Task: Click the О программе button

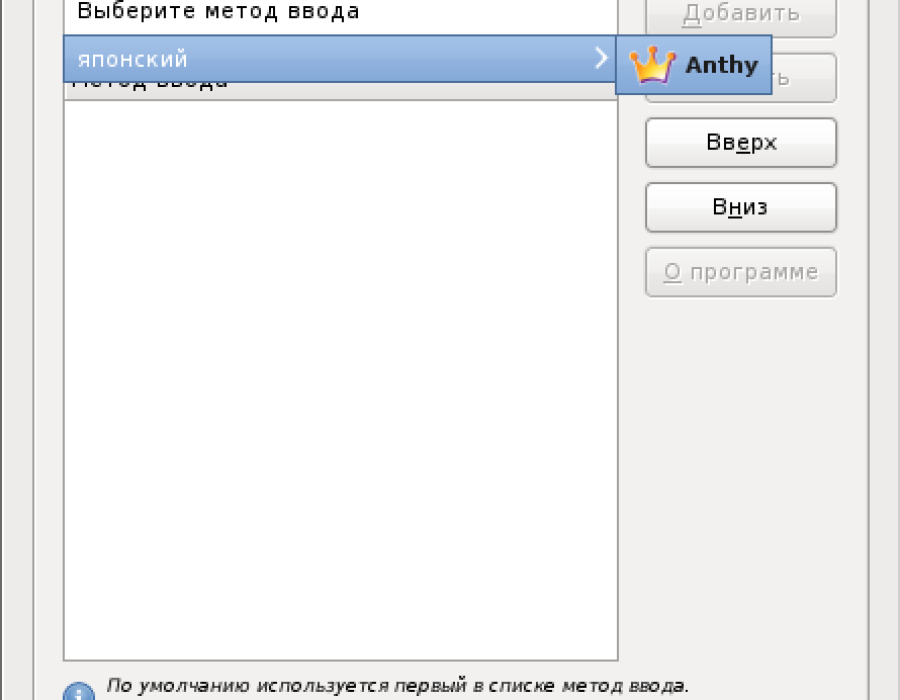Action: [741, 272]
